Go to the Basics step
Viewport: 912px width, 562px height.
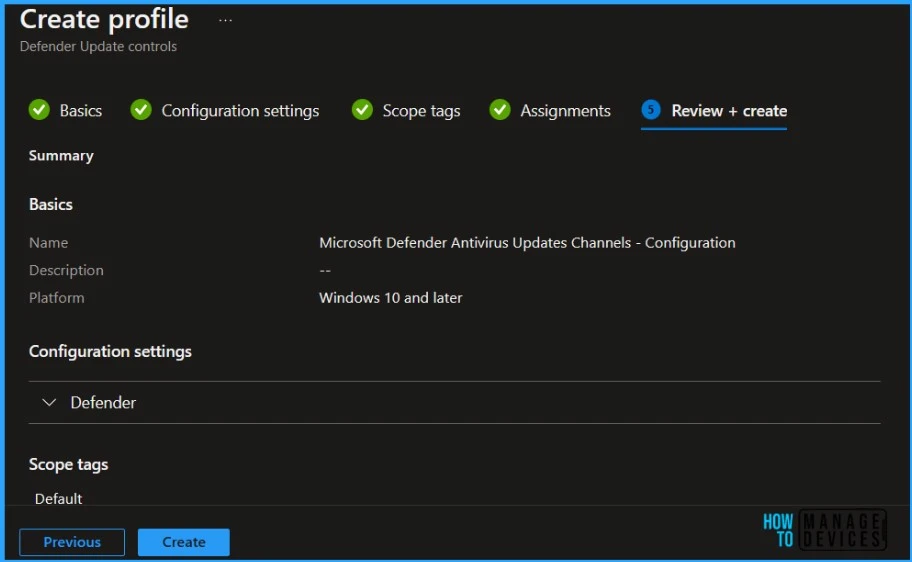tap(81, 111)
